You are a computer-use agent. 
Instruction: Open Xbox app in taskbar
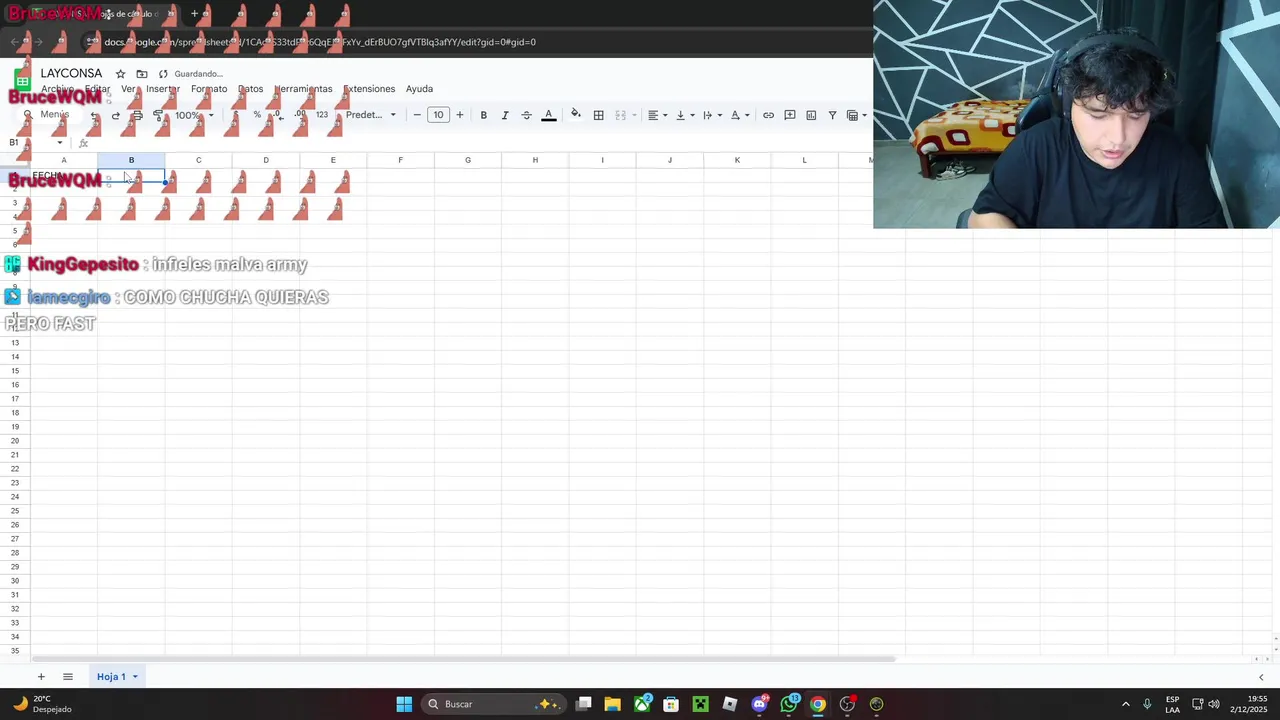tap(642, 704)
